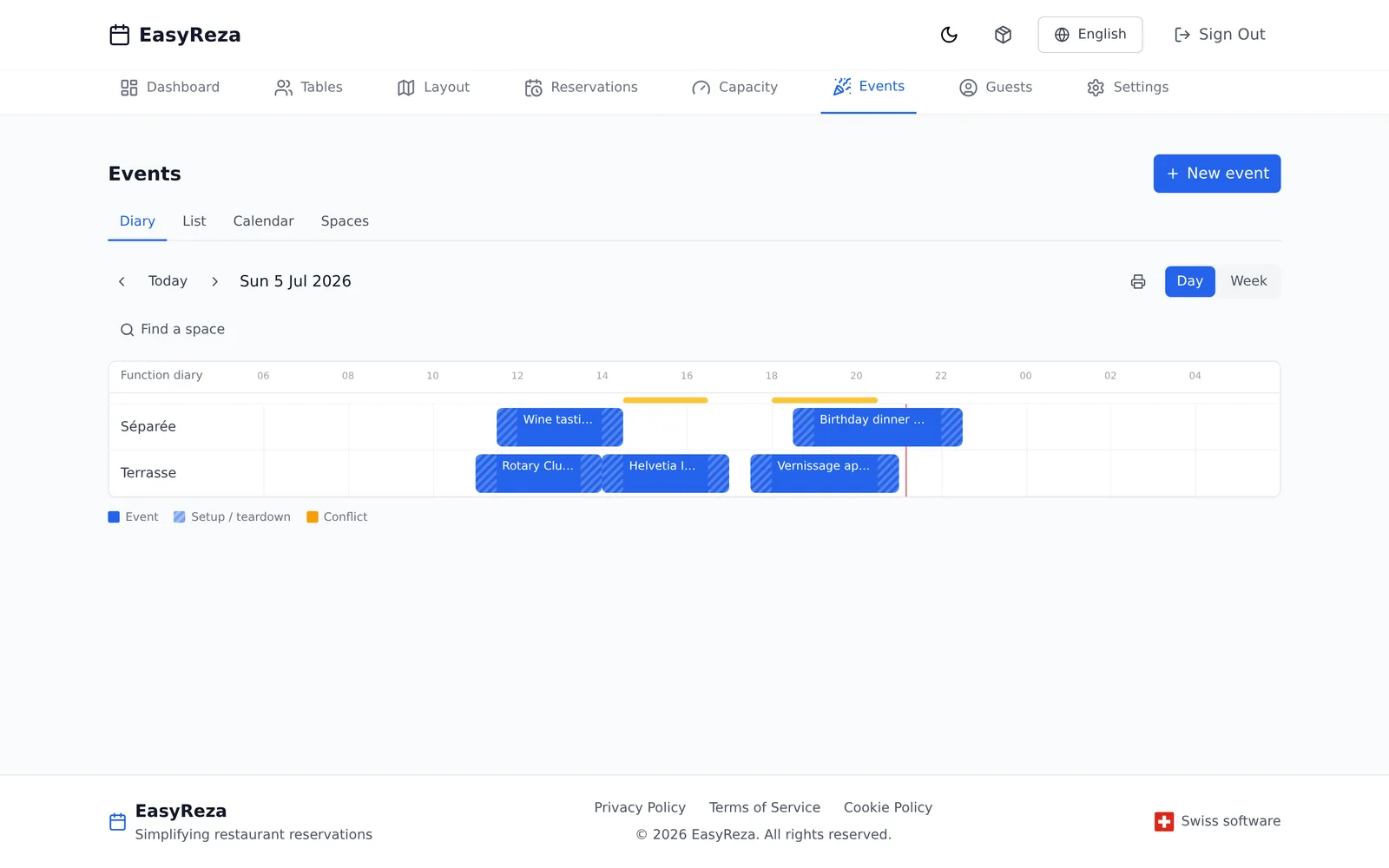Open the Cookie Policy link
1389x868 pixels.
tap(888, 807)
